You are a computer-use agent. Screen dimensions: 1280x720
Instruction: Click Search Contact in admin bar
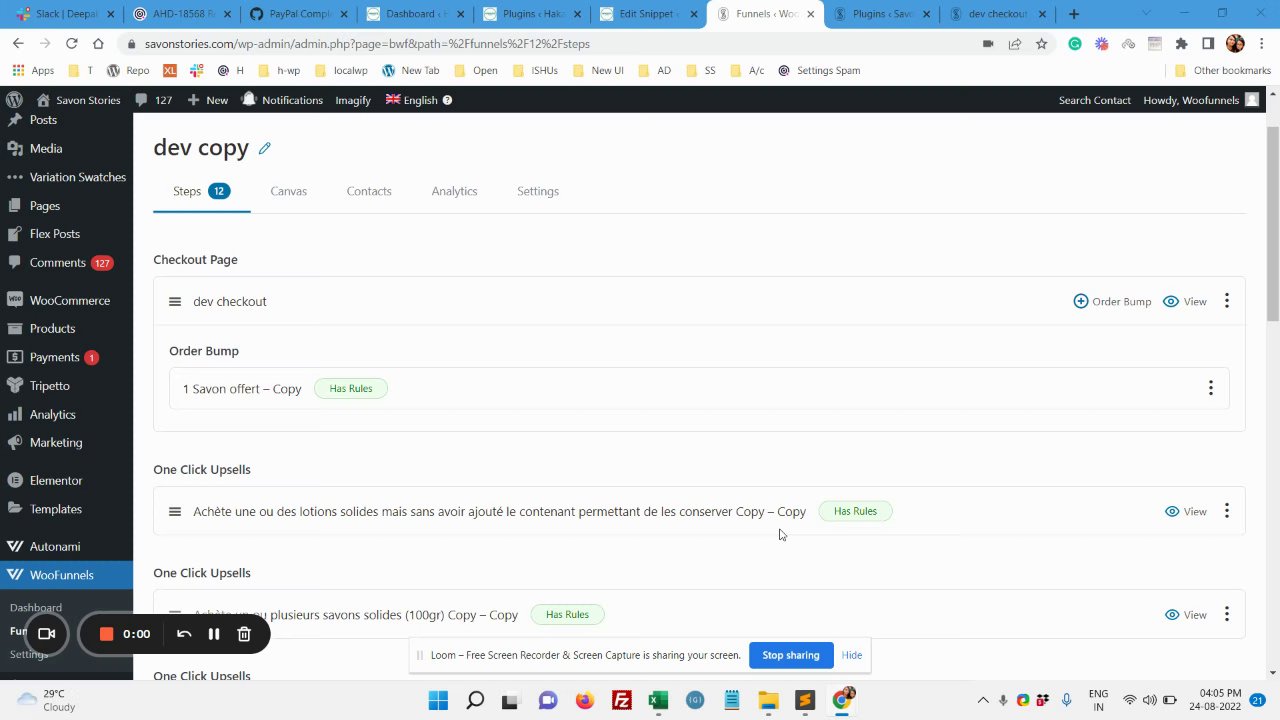click(x=1094, y=100)
